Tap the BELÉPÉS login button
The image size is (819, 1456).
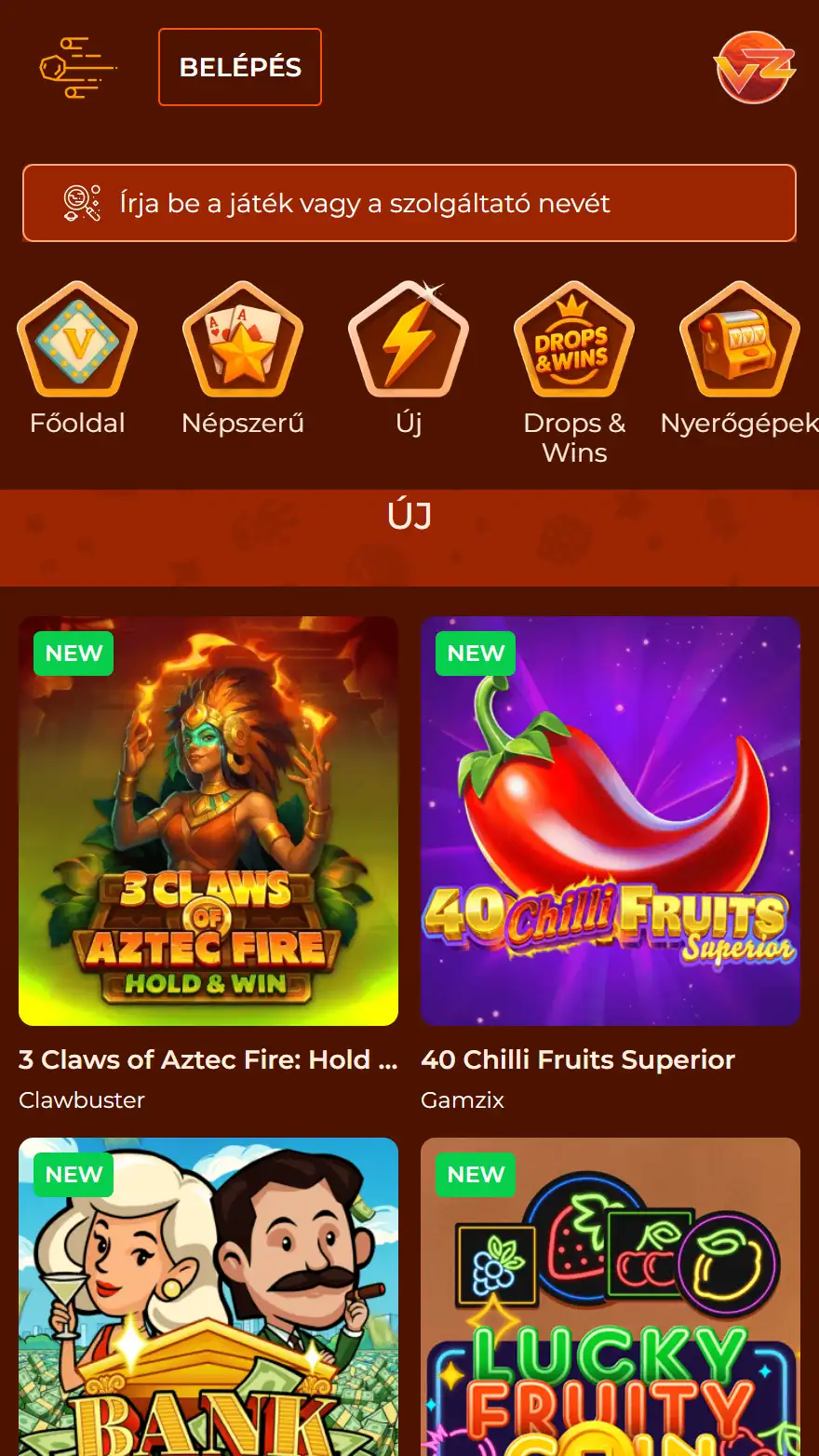(x=240, y=67)
